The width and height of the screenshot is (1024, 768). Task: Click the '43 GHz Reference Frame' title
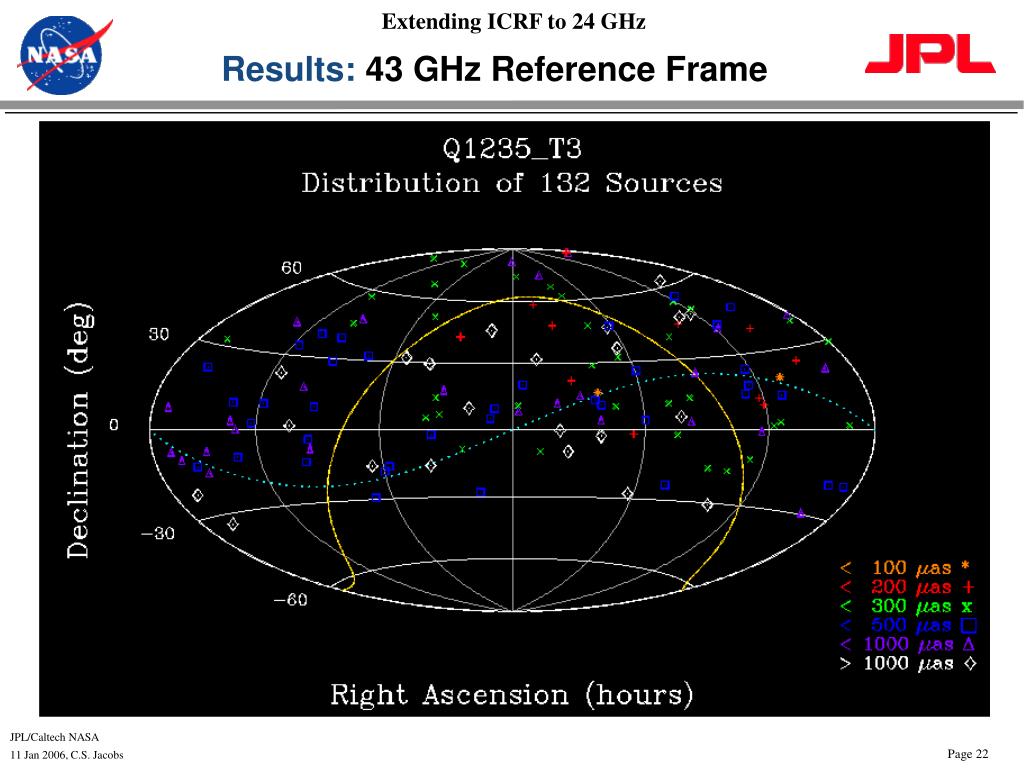pos(566,69)
